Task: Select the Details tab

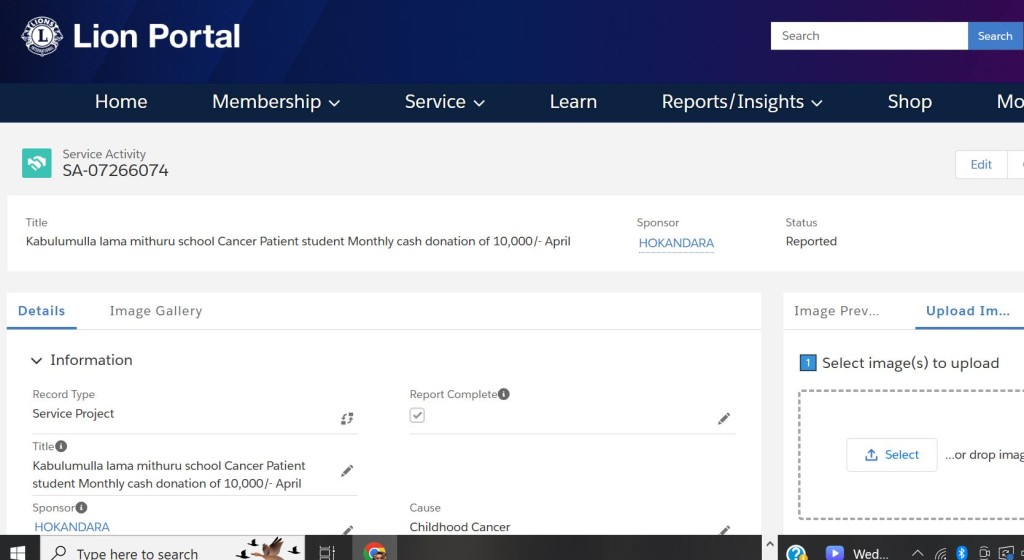Action: pos(41,311)
